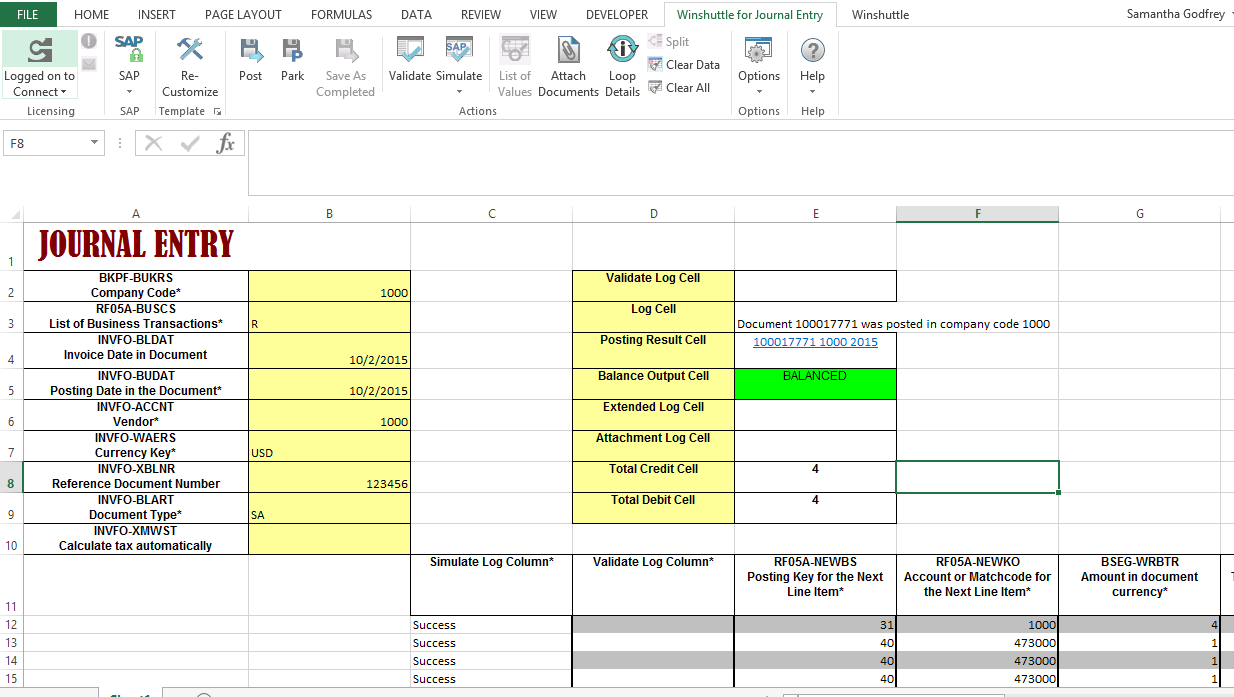
Task: Click the Document Type cell containing SA
Action: tap(329, 508)
